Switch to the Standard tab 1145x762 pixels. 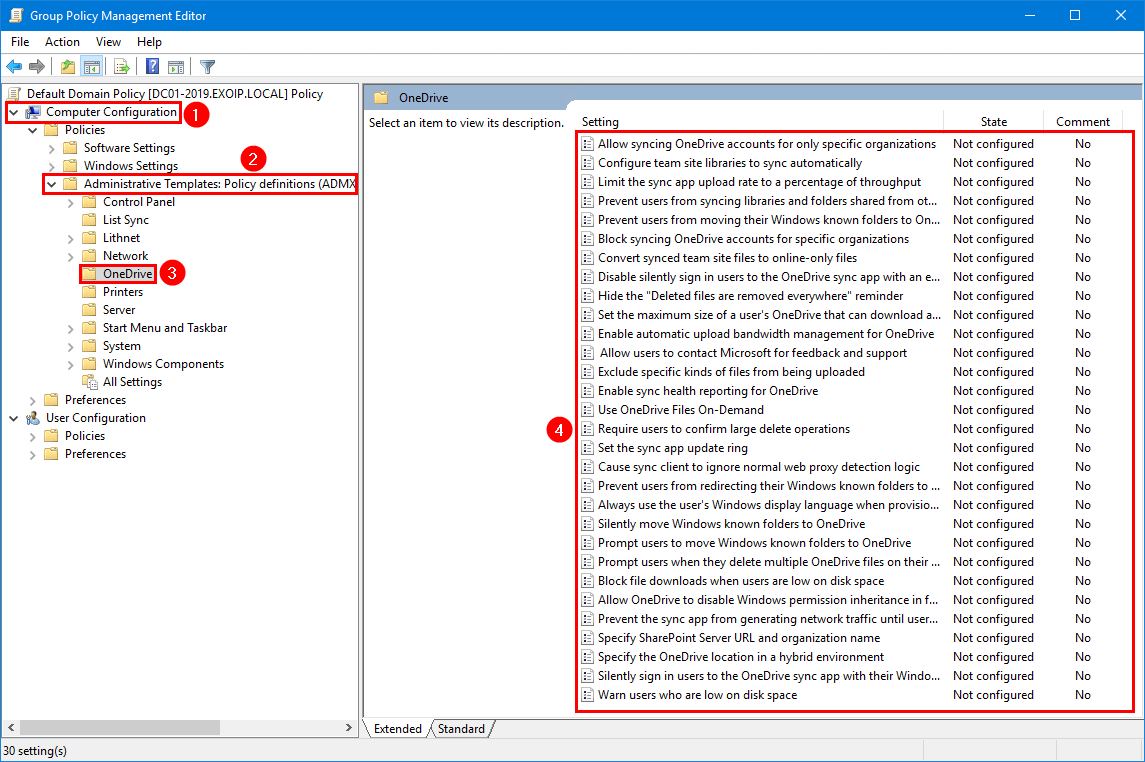pos(462,728)
